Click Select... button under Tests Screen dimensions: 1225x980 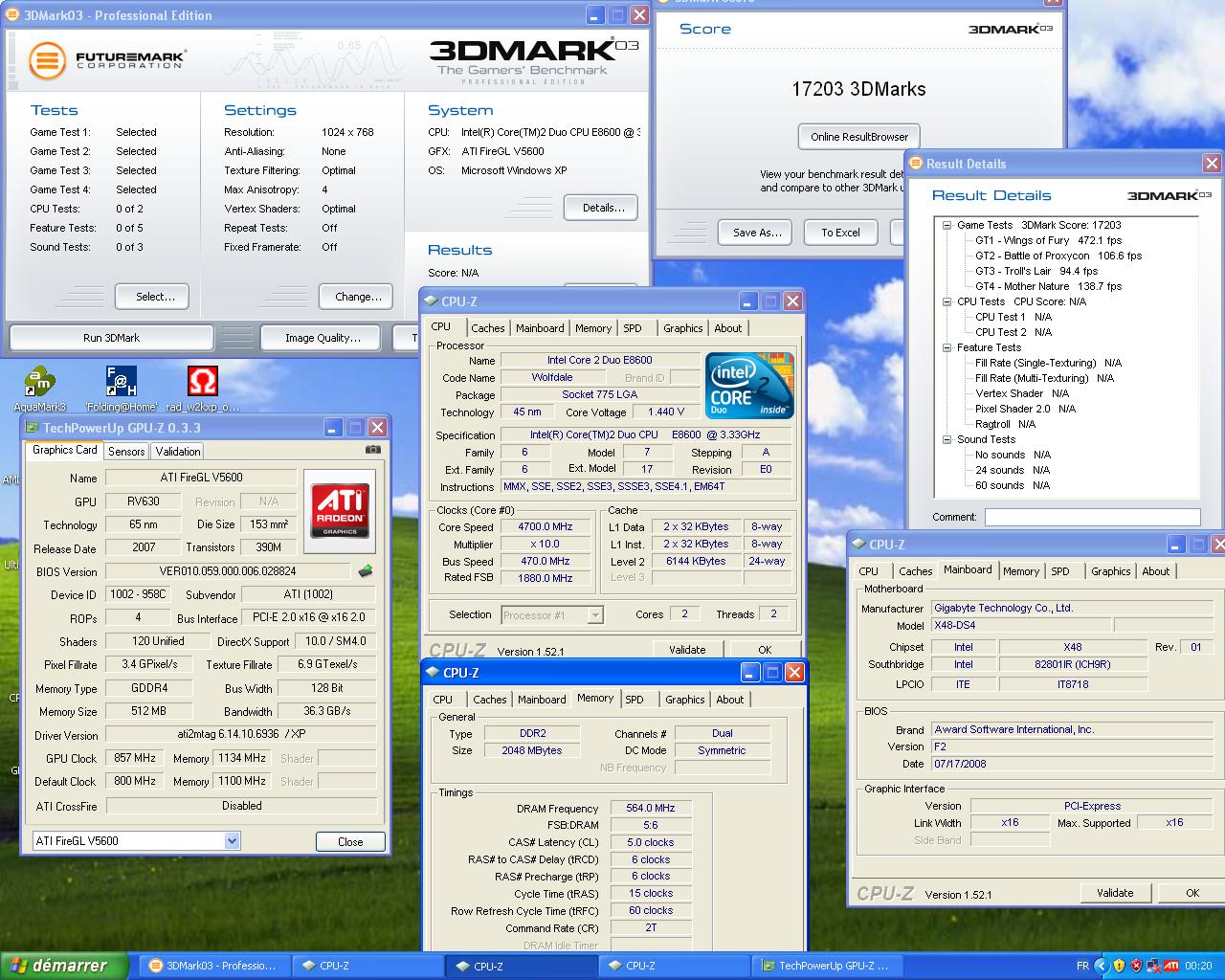[151, 297]
